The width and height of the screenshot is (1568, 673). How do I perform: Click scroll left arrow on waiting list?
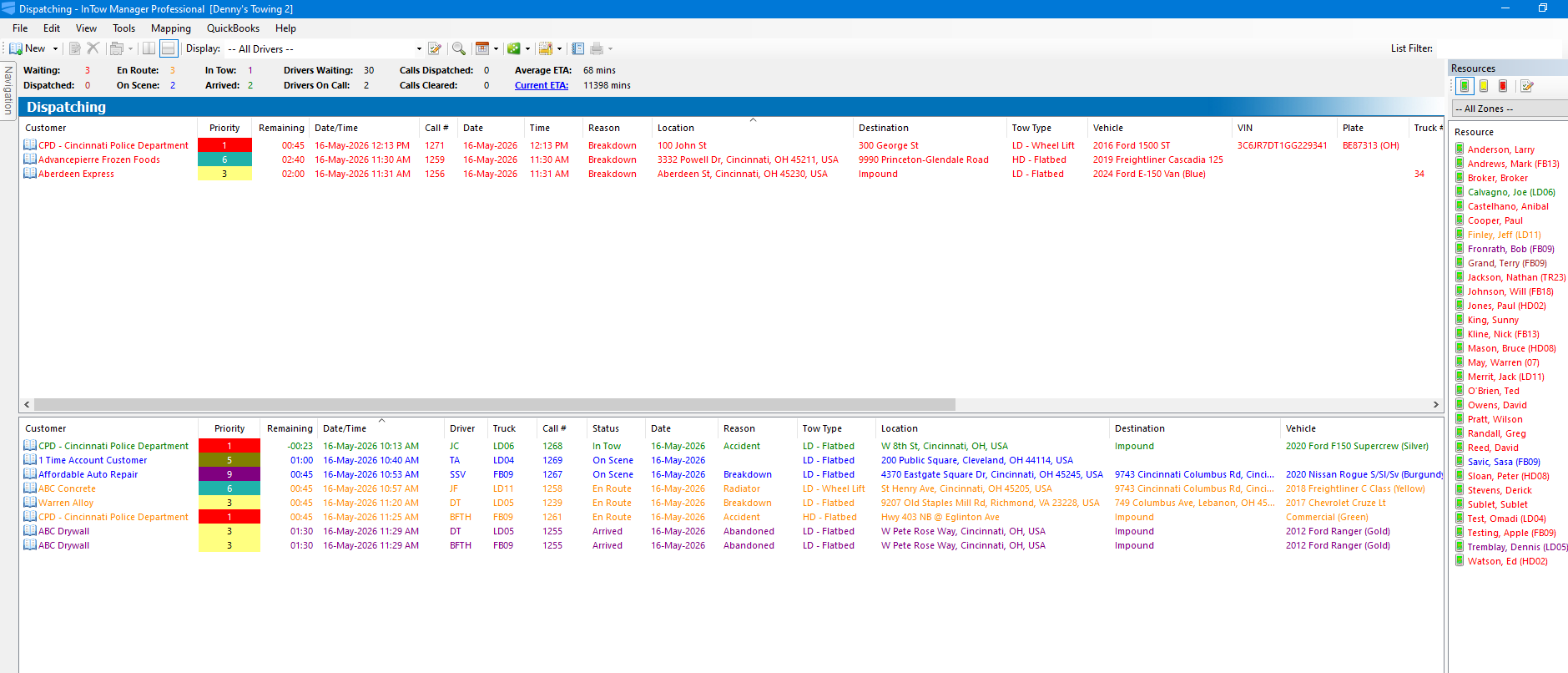pyautogui.click(x=27, y=404)
